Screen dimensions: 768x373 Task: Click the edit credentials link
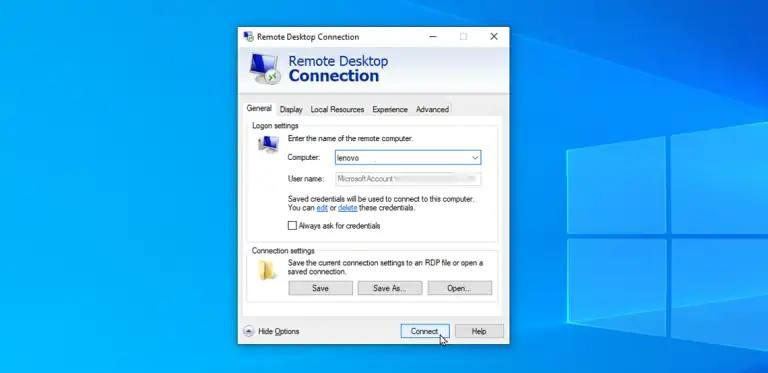click(x=322, y=208)
